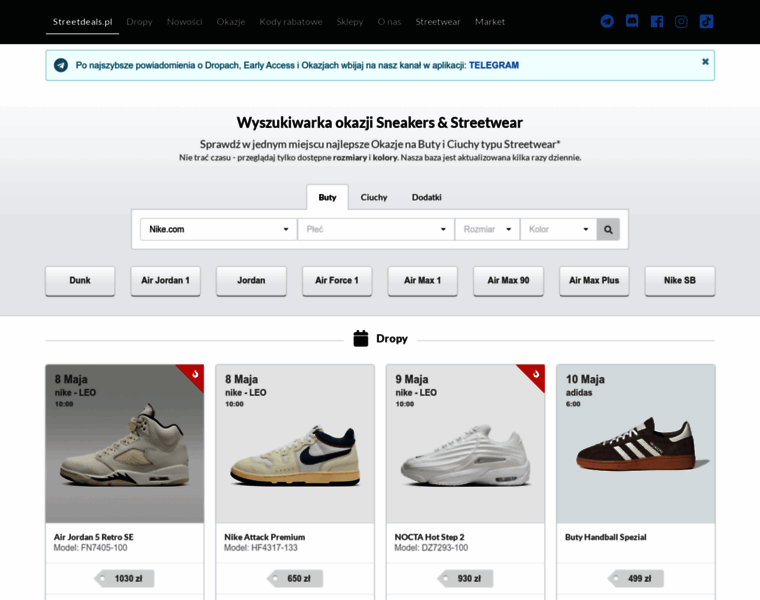Click the Buty Handball Spezial title
The image size is (760, 600).
(606, 537)
